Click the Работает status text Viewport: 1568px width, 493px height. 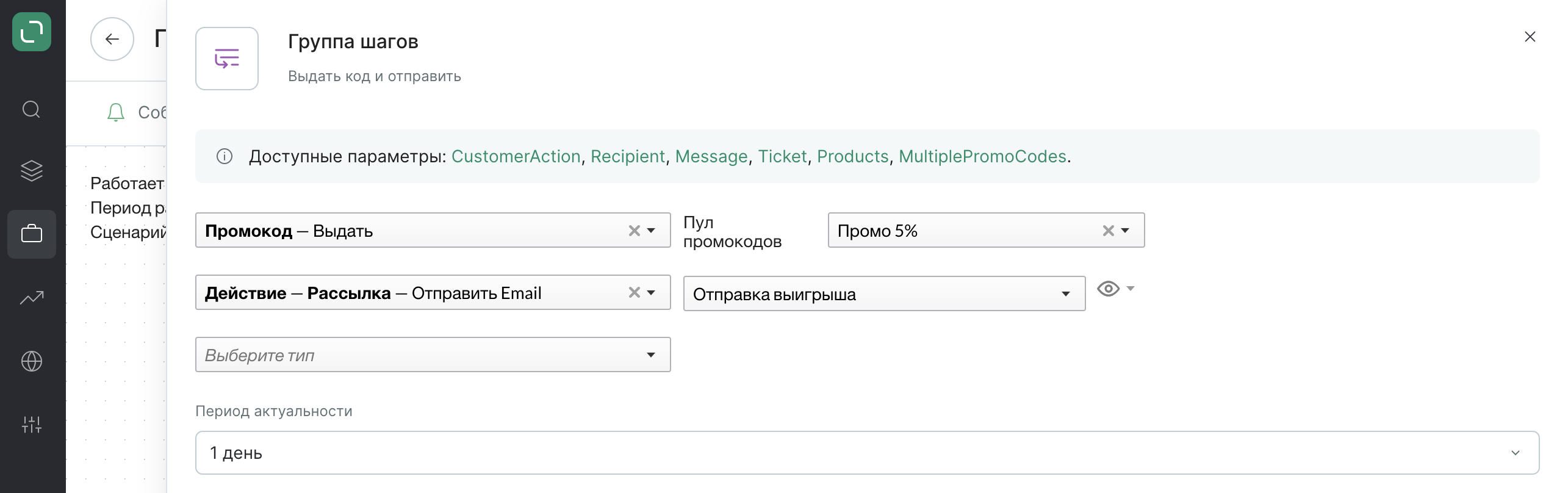(x=127, y=183)
